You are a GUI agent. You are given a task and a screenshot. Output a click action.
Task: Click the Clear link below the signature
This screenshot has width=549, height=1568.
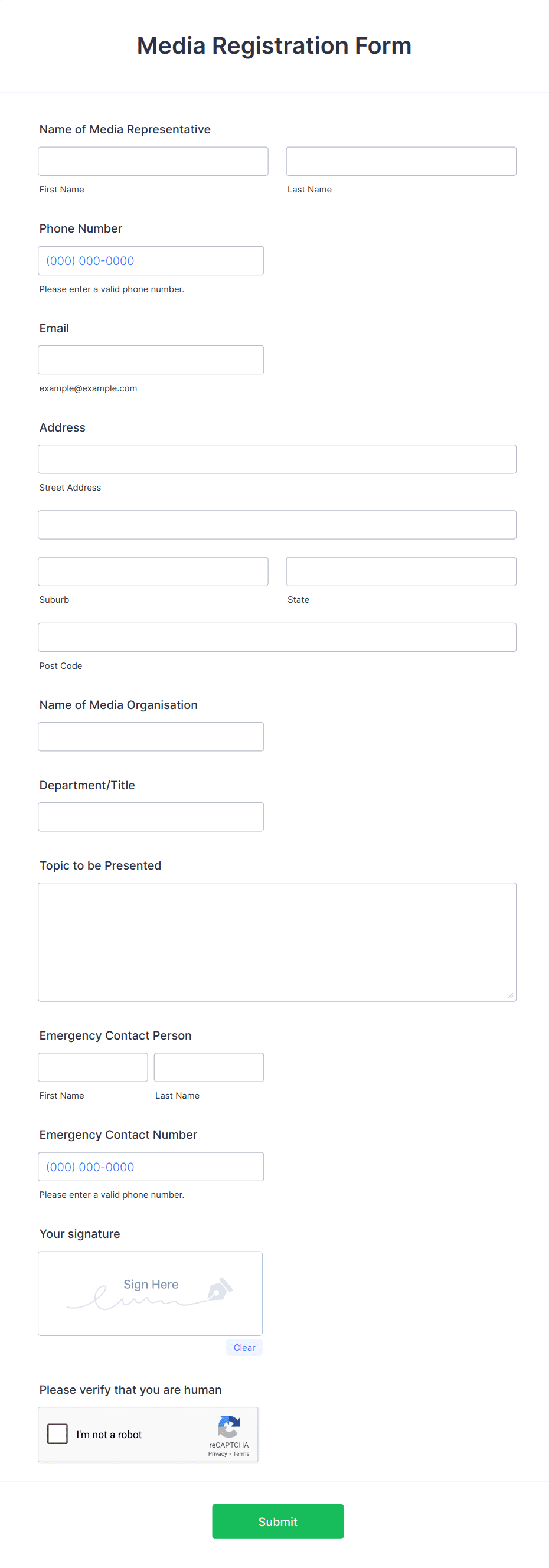point(243,1347)
